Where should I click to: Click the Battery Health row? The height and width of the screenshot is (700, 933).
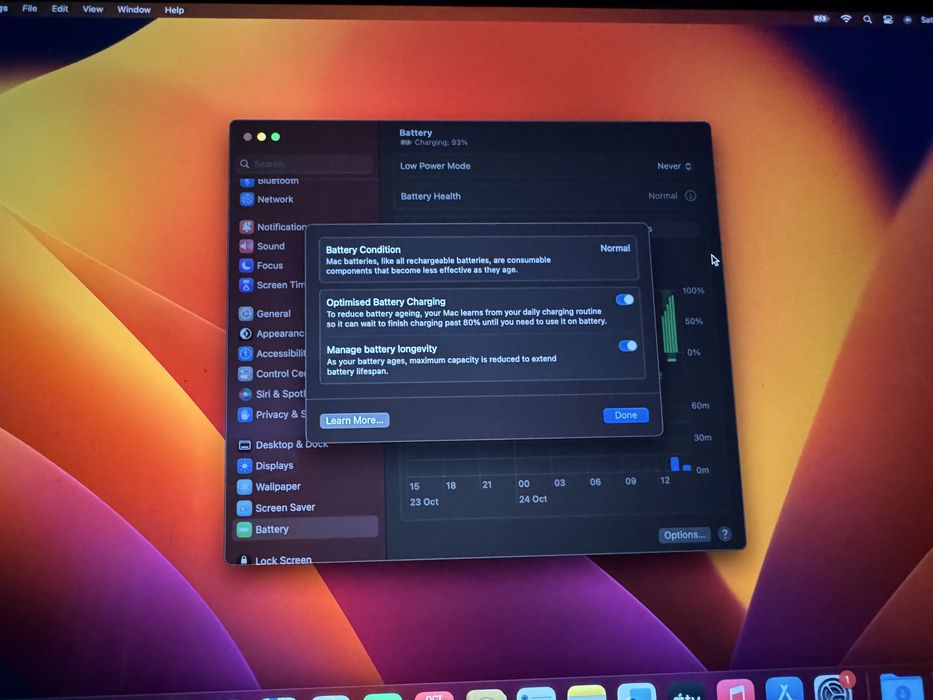547,196
